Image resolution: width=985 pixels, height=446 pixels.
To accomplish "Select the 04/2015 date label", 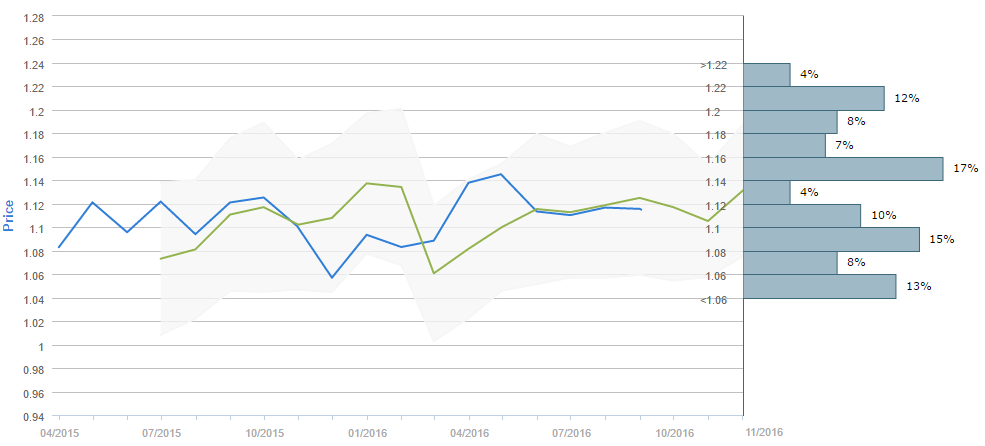I will 57,433.
